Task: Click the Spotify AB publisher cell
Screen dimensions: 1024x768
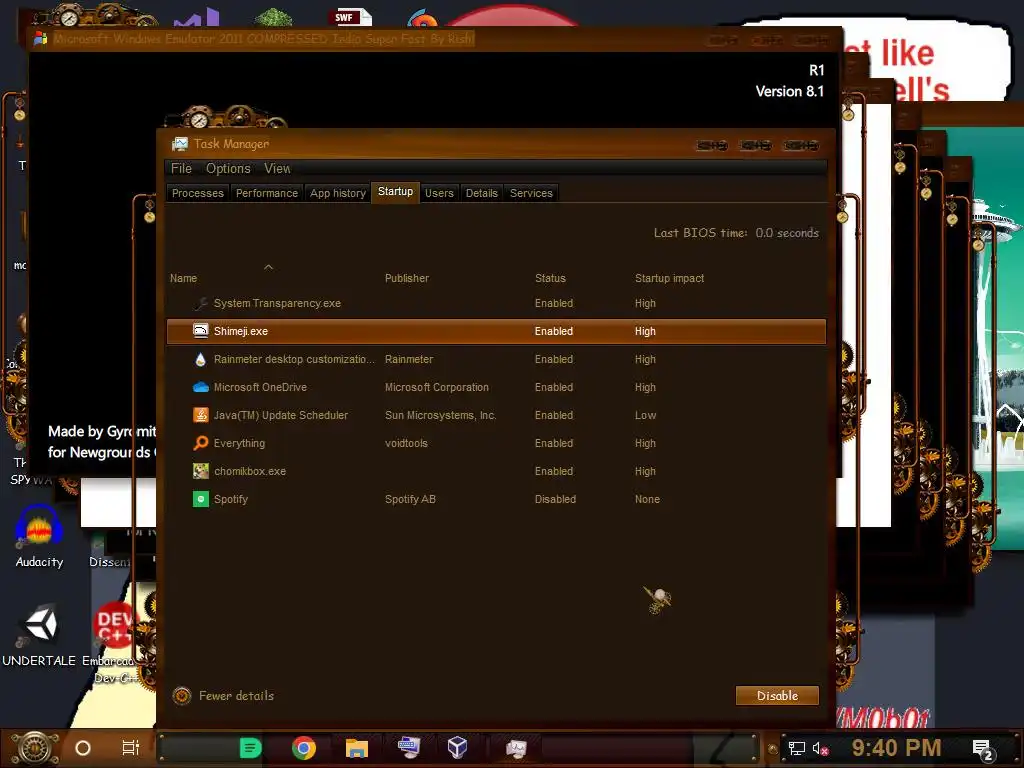Action: point(410,499)
